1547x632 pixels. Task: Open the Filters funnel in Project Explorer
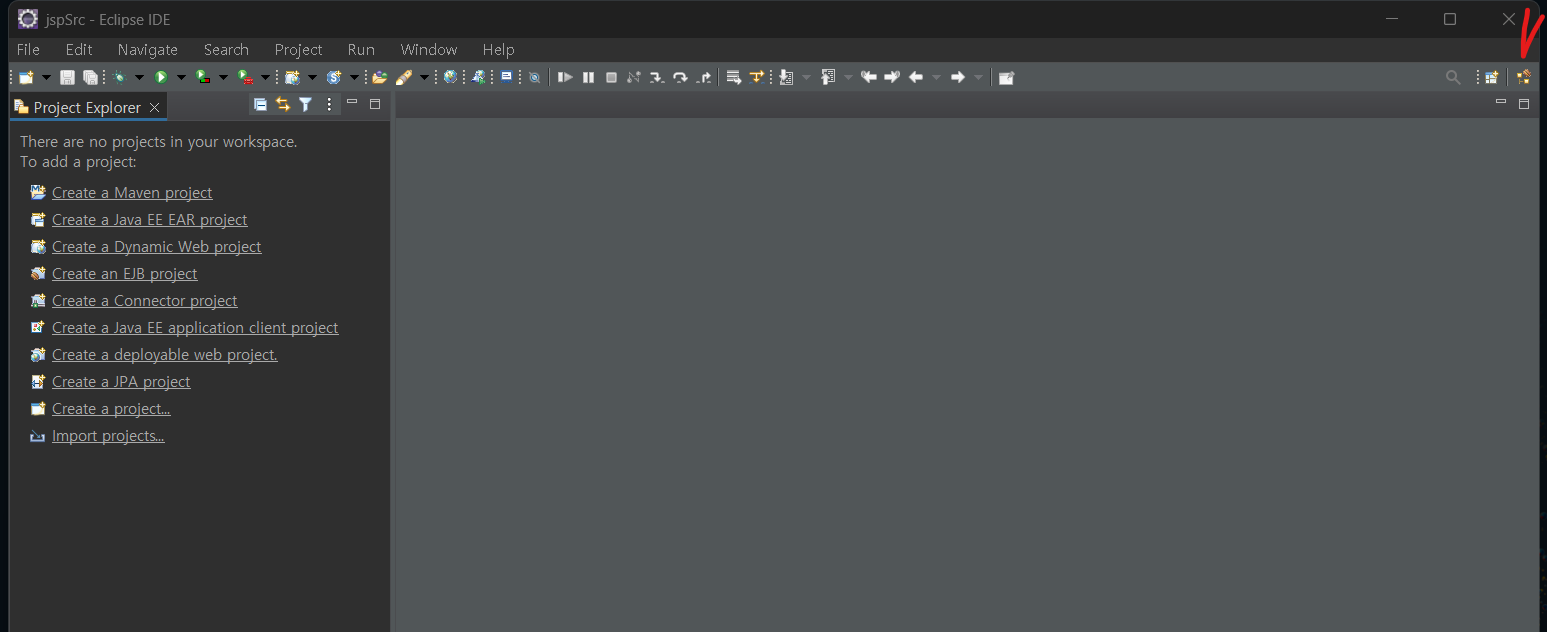tap(305, 104)
